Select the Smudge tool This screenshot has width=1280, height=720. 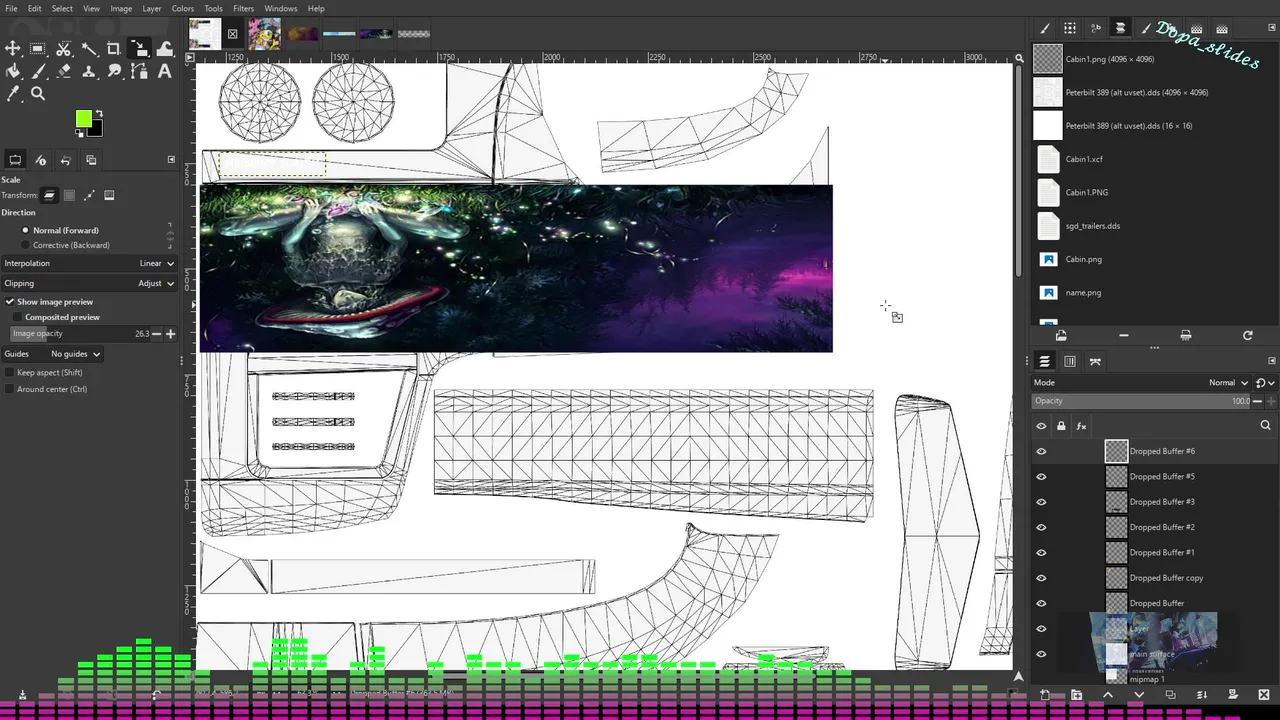tap(114, 71)
